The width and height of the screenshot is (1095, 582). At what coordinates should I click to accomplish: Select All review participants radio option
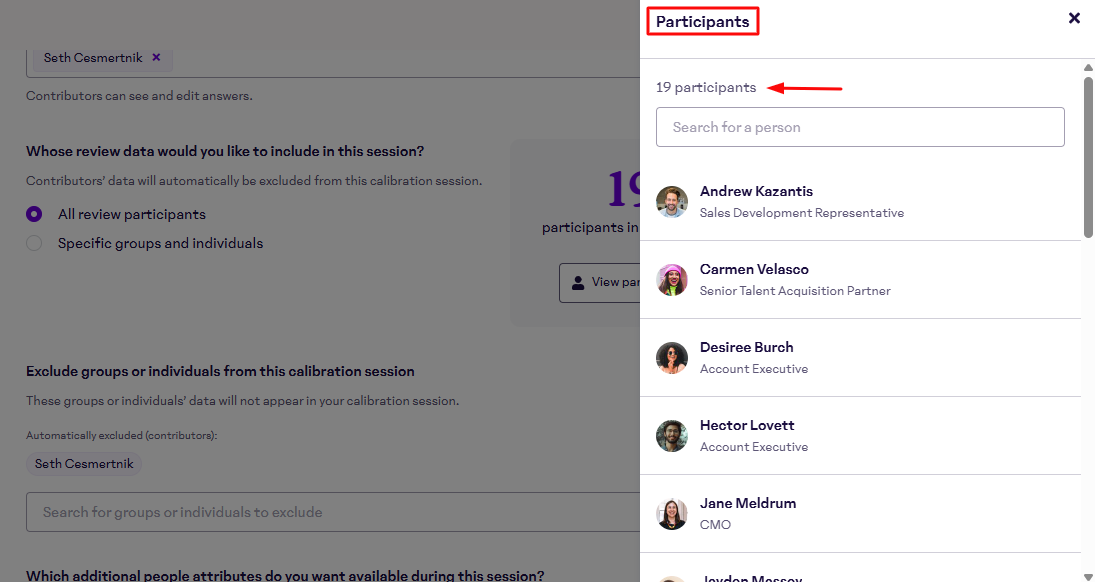coord(35,214)
